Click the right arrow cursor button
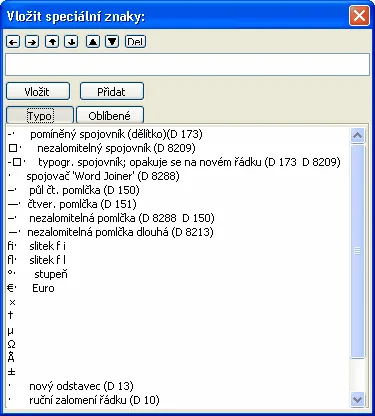 pyautogui.click(x=32, y=42)
